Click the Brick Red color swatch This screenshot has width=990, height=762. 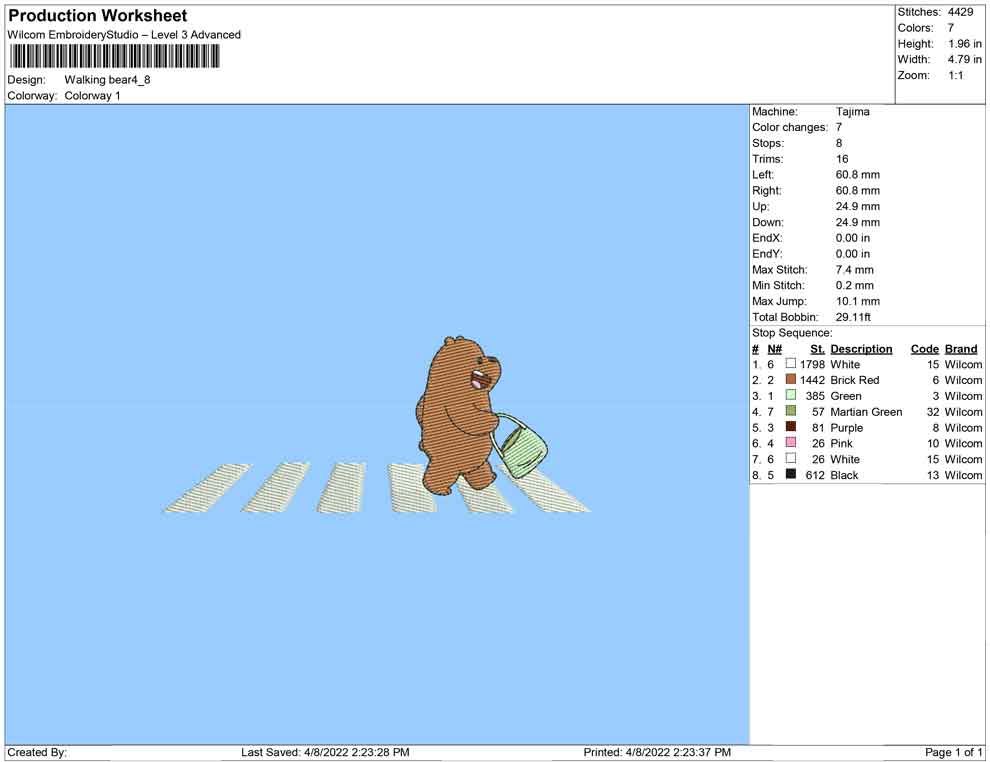[x=791, y=380]
